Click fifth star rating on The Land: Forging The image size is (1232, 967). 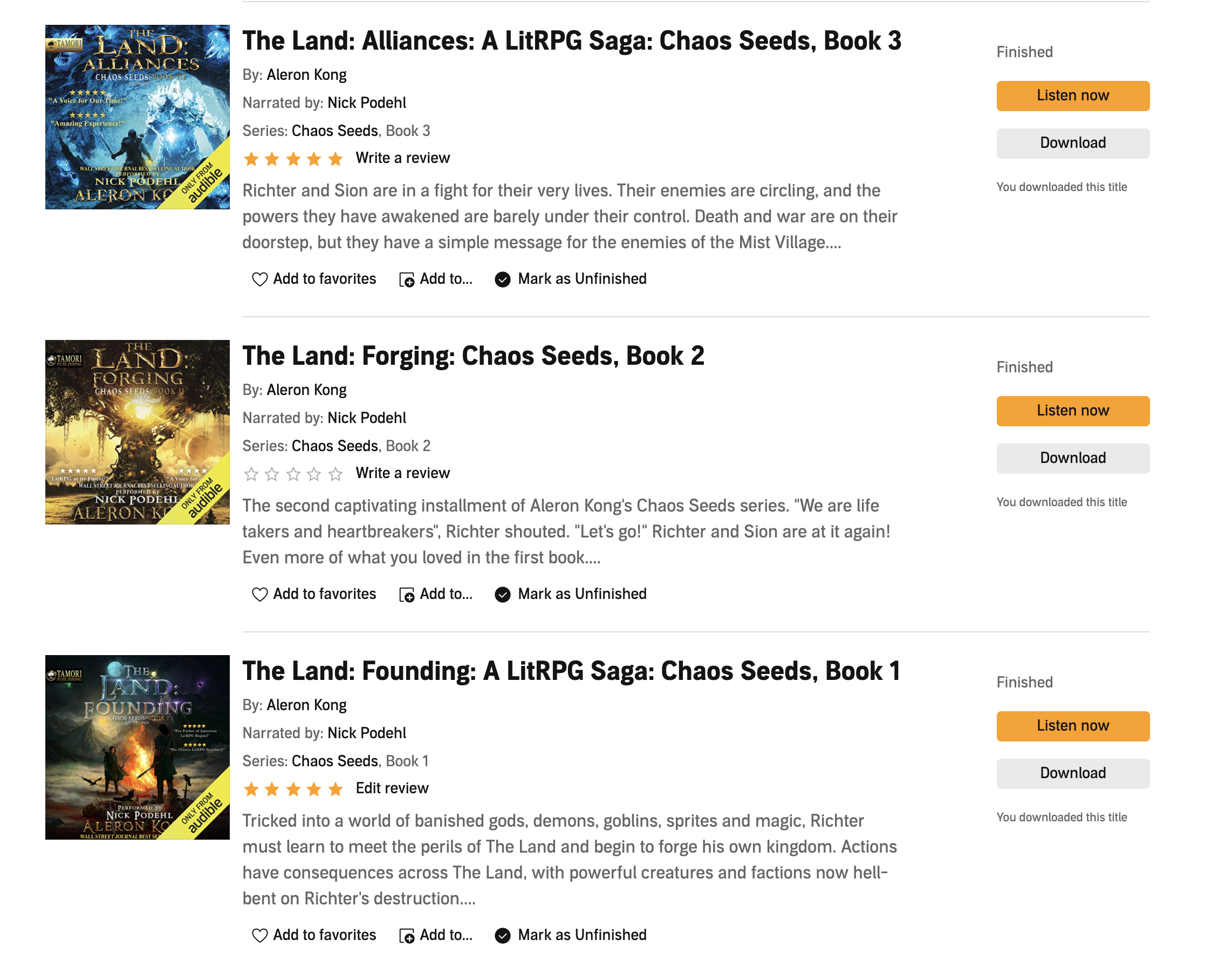tap(336, 474)
